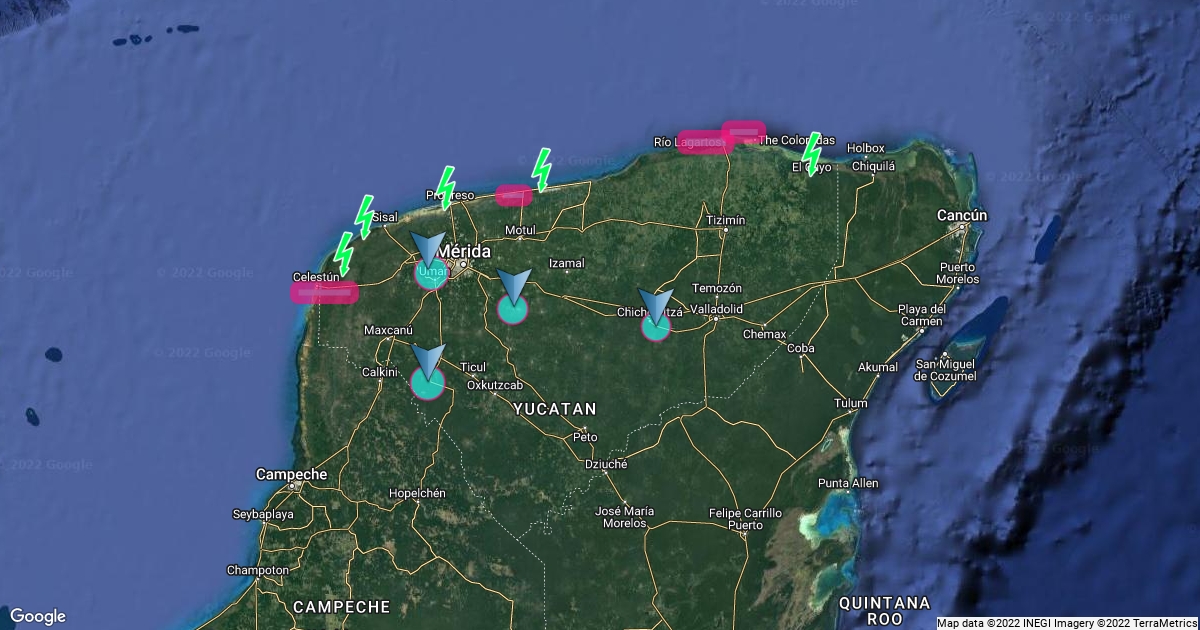Select the lightning bolt north of Motul
This screenshot has width=1200, height=630.
coord(541,169)
